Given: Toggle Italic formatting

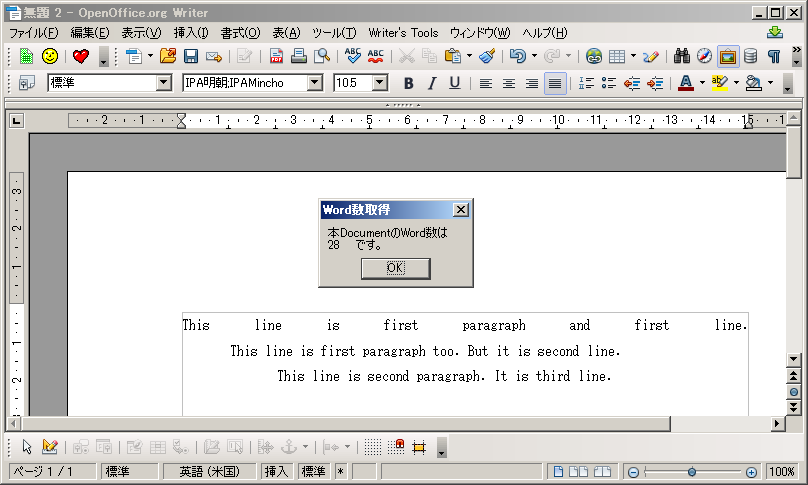Looking at the screenshot, I should pos(432,83).
